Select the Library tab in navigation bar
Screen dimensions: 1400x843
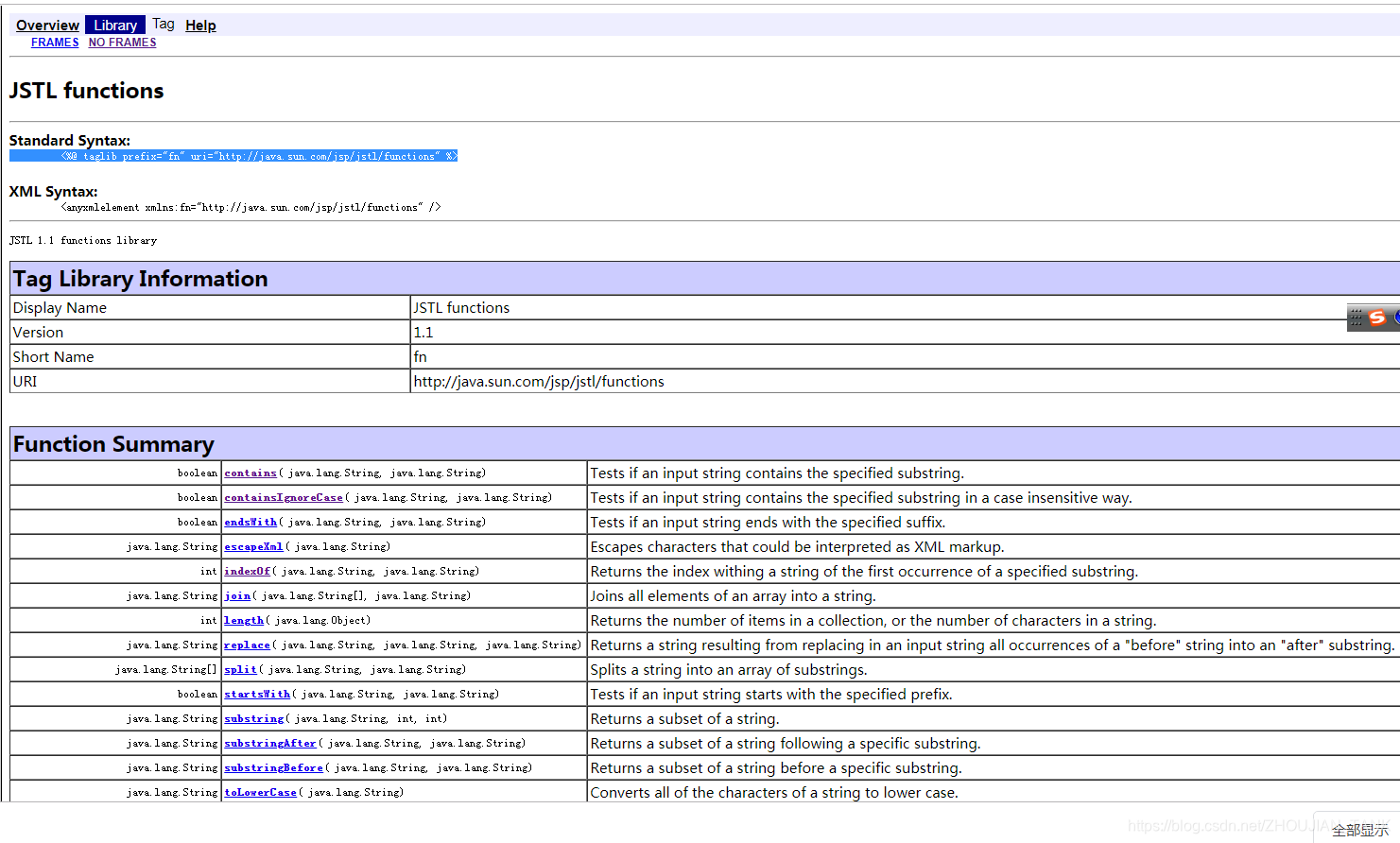tap(115, 26)
